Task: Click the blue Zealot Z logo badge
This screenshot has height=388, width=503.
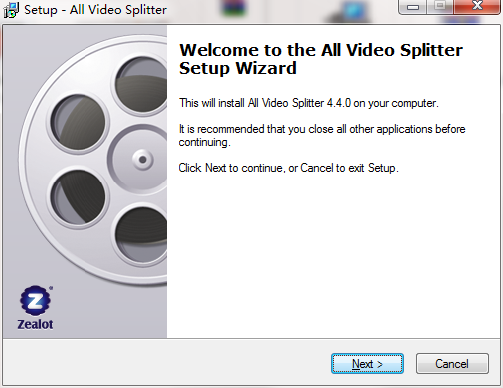Action: [35, 300]
